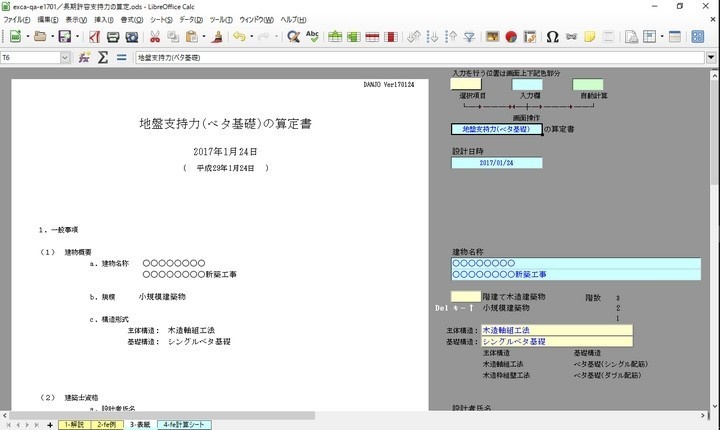Viewport: 720px width, 430px height.
Task: Select the 基礎構造 cell シングルベタ基礎
Action: pyautogui.click(x=557, y=341)
